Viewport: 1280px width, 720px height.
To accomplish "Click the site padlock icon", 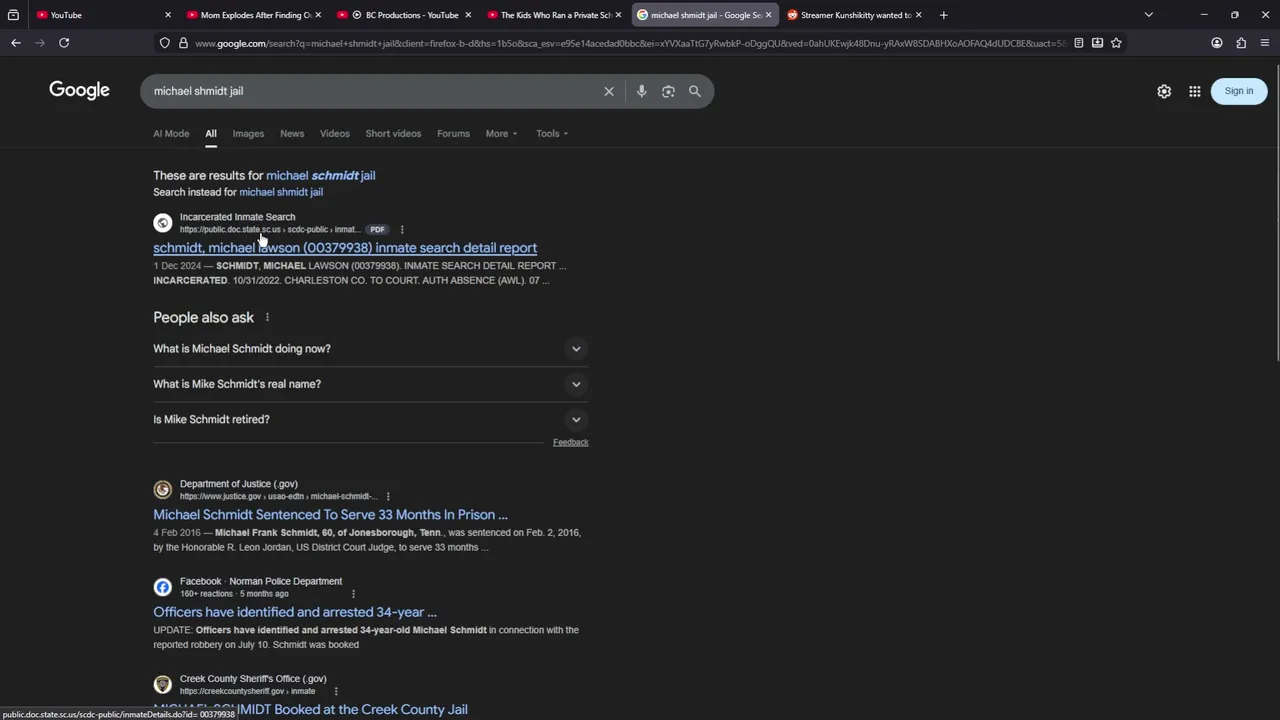I will [x=183, y=43].
